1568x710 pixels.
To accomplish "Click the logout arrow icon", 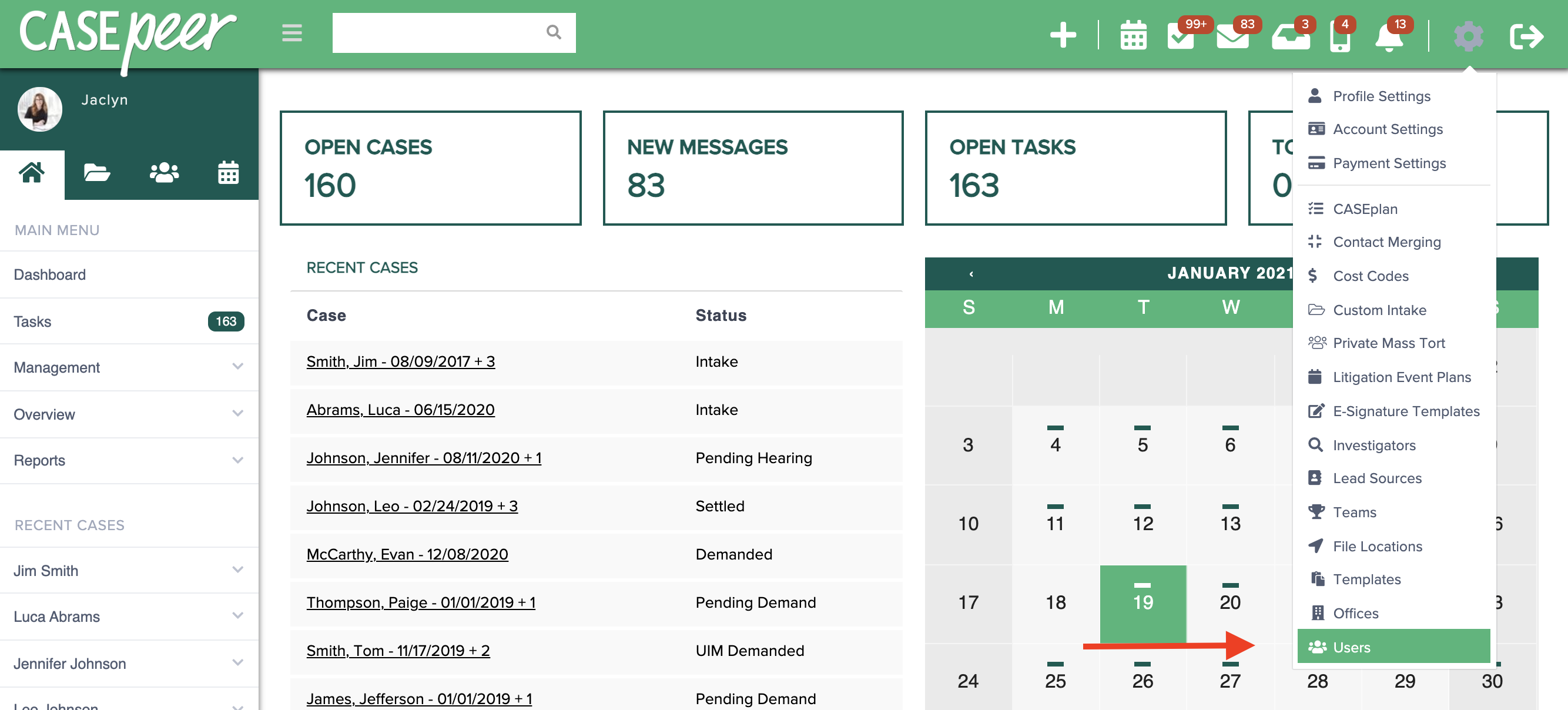I will [x=1526, y=36].
